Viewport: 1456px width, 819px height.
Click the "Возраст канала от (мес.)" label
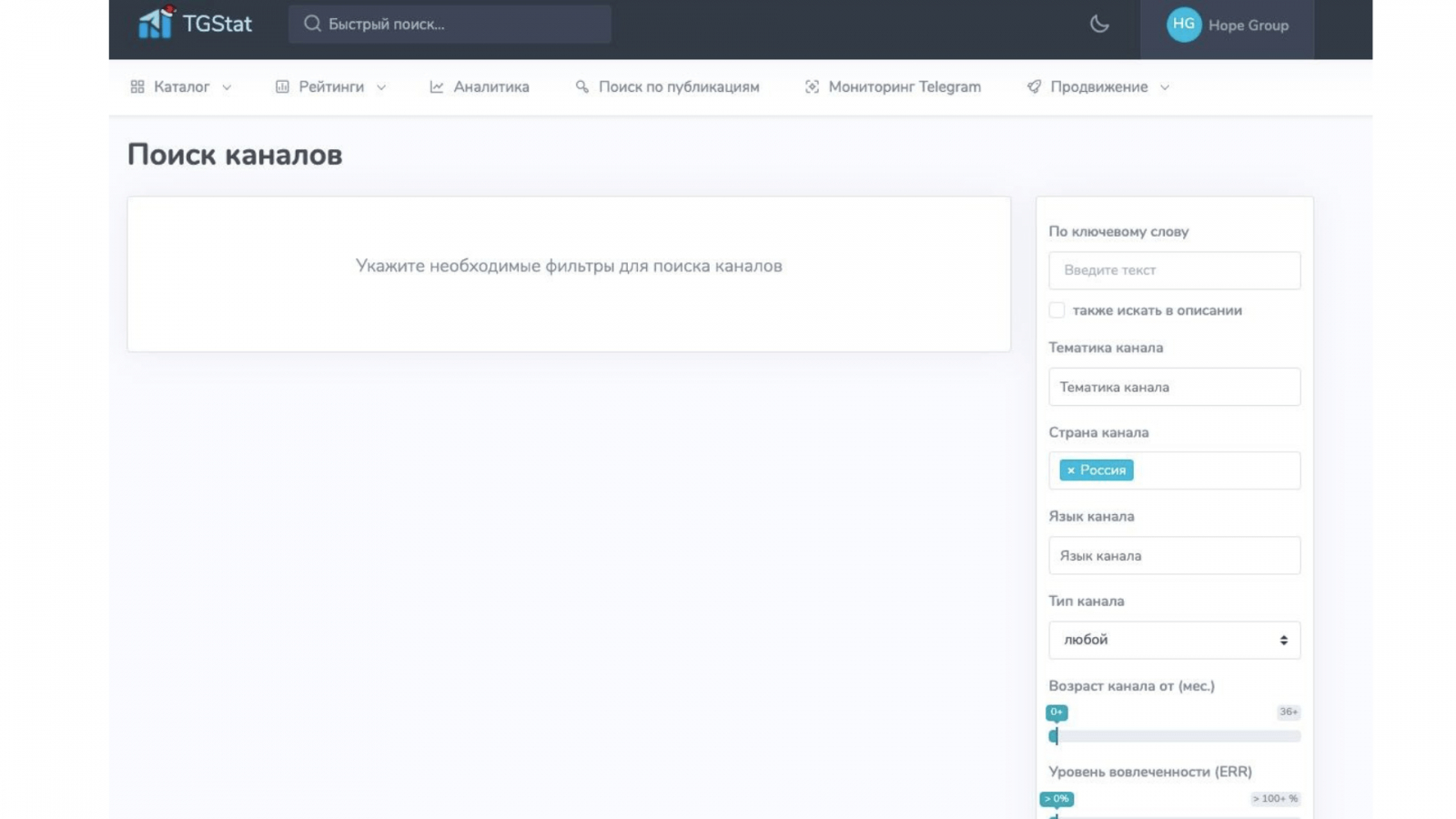click(1131, 686)
